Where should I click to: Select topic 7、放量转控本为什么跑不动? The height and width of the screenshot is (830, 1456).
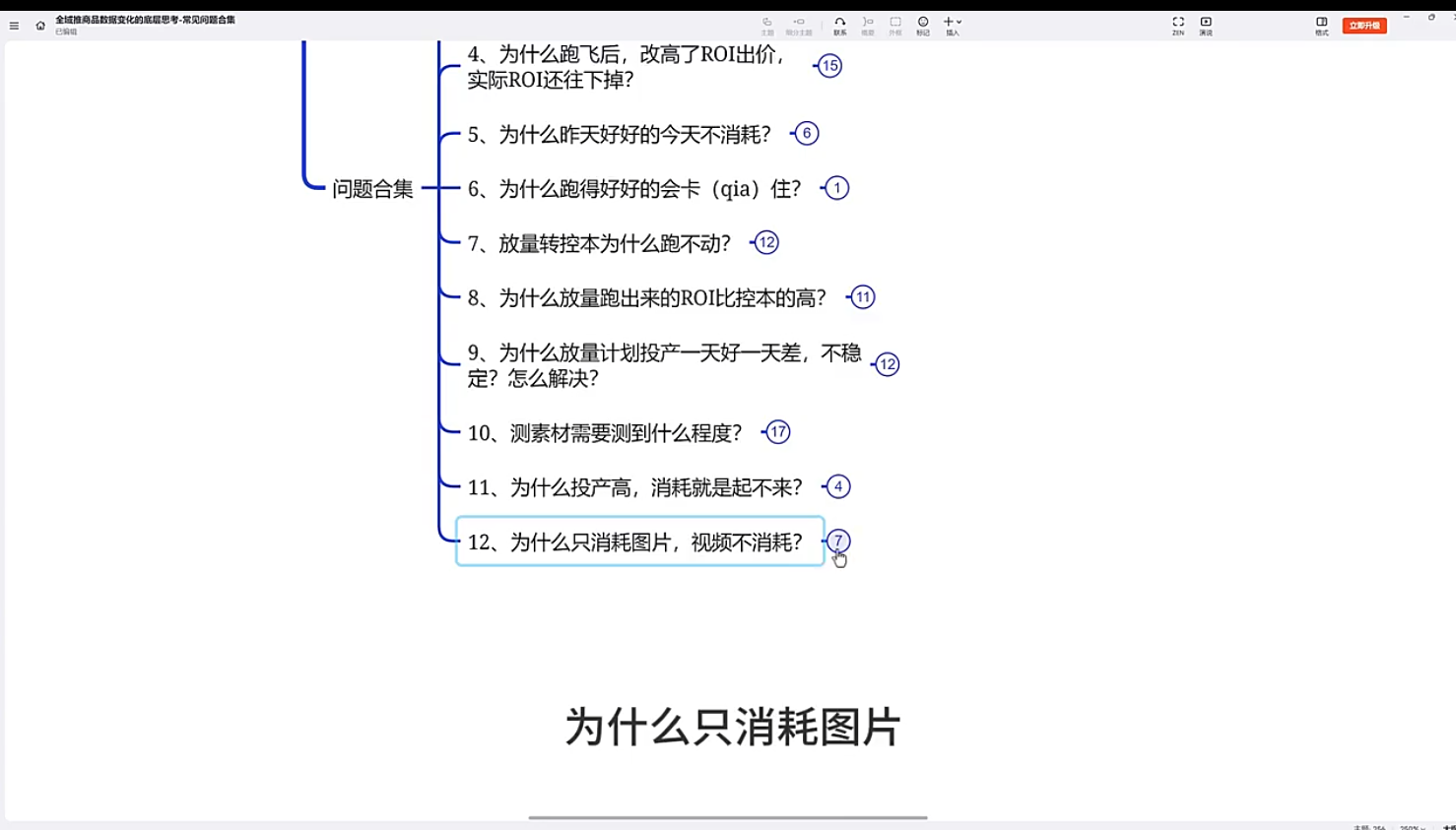[599, 243]
